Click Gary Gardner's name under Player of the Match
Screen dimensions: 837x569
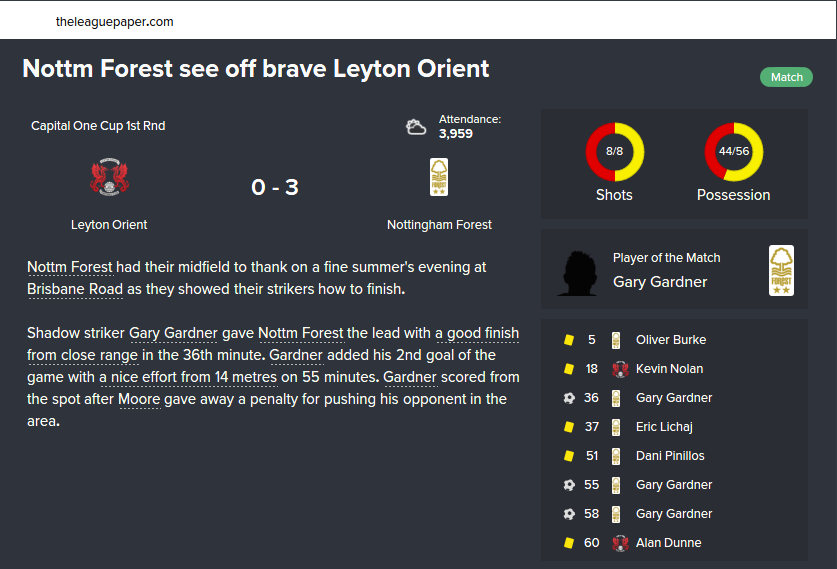(660, 282)
